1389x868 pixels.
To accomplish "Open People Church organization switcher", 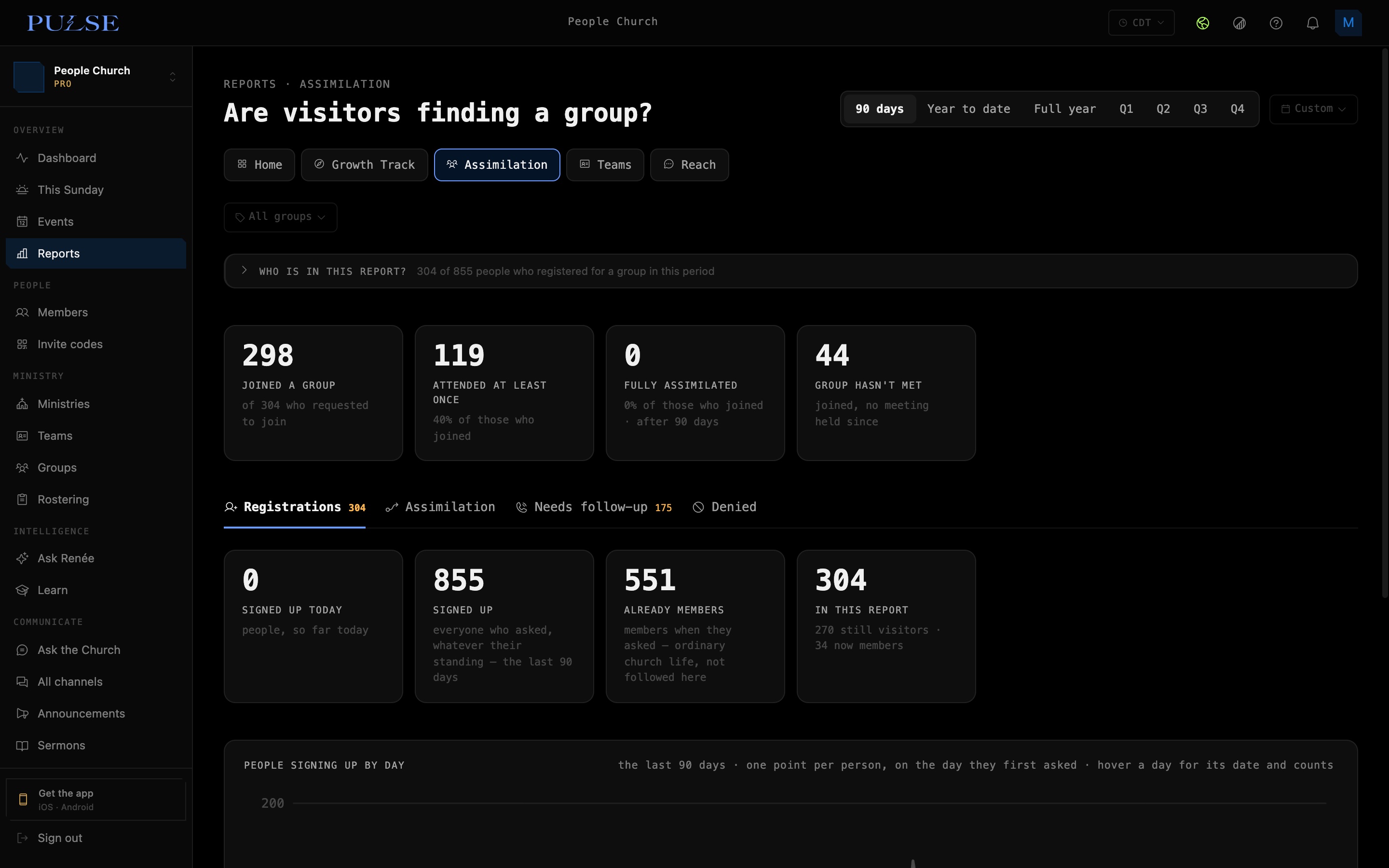I will click(x=96, y=77).
